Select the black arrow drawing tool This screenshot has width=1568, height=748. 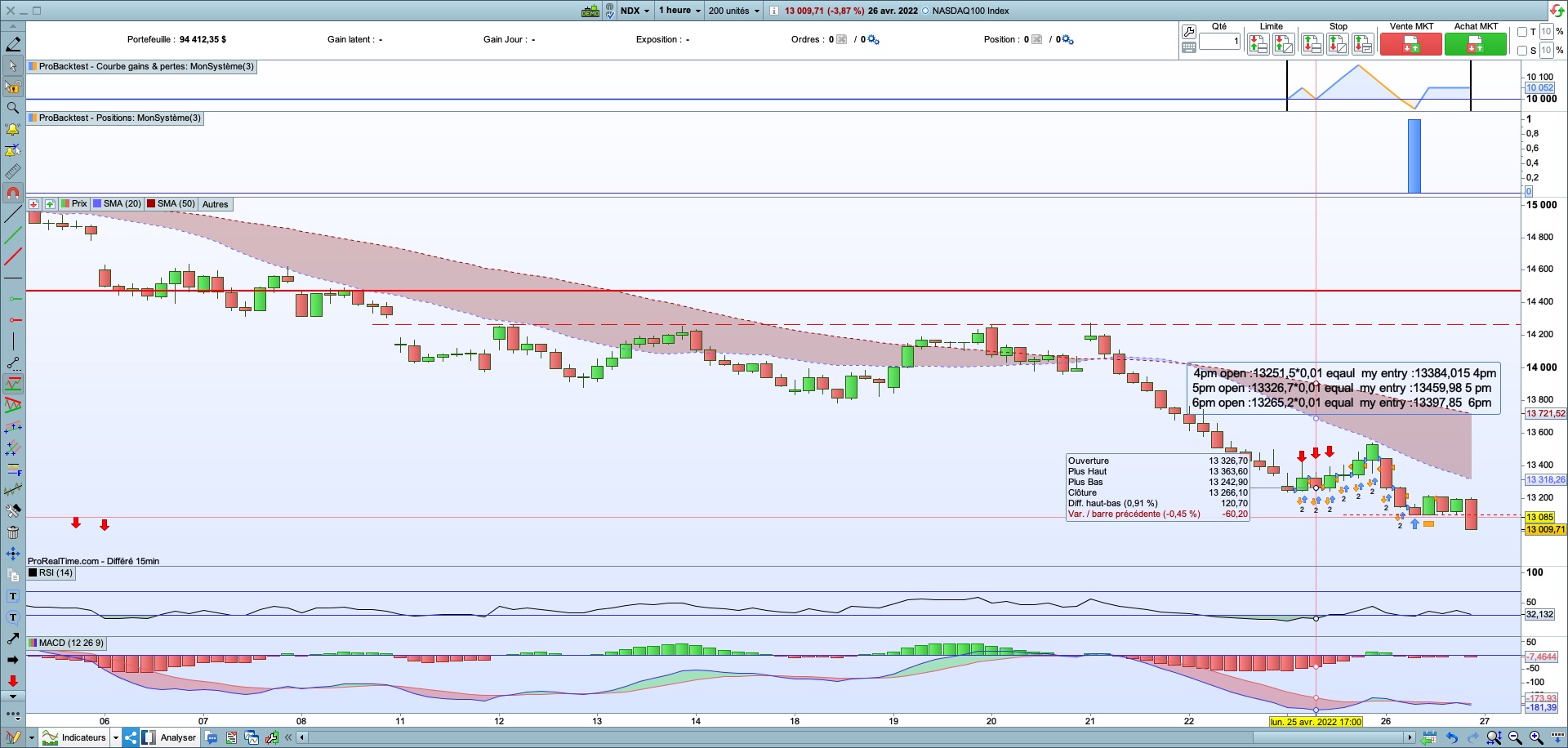[x=13, y=660]
